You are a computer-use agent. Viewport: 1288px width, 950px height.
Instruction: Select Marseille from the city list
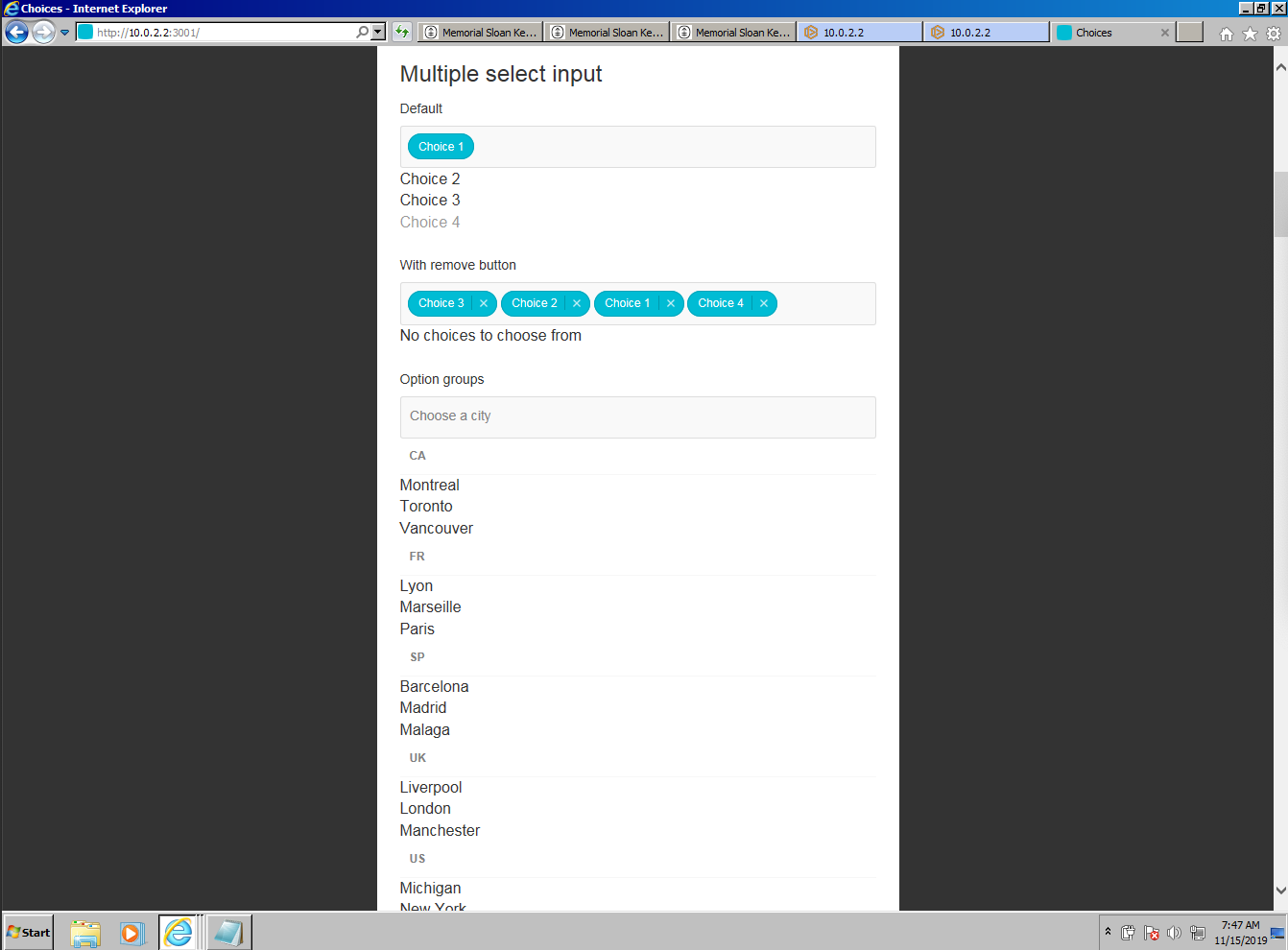[x=637, y=606]
